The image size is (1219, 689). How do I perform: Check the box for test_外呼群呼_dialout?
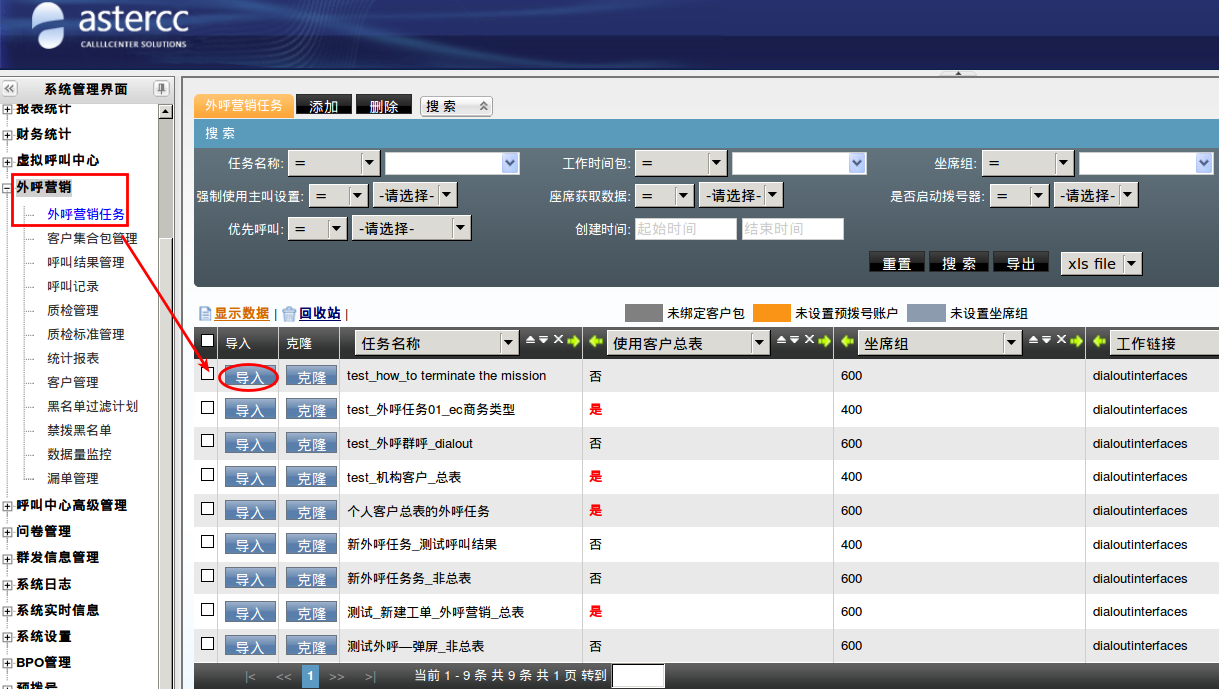click(x=207, y=441)
